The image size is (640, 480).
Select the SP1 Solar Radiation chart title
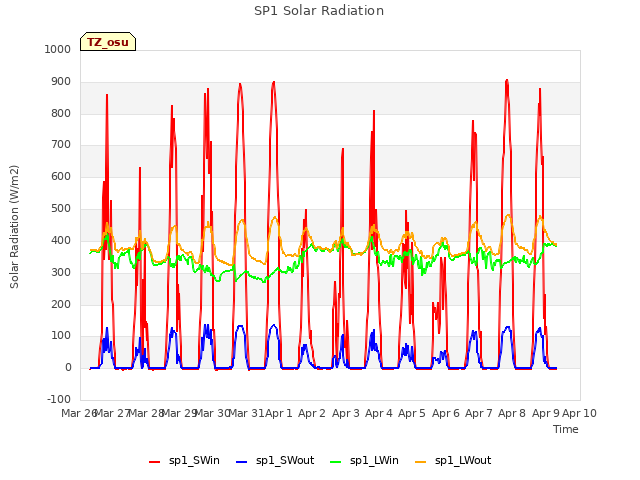pos(319,11)
